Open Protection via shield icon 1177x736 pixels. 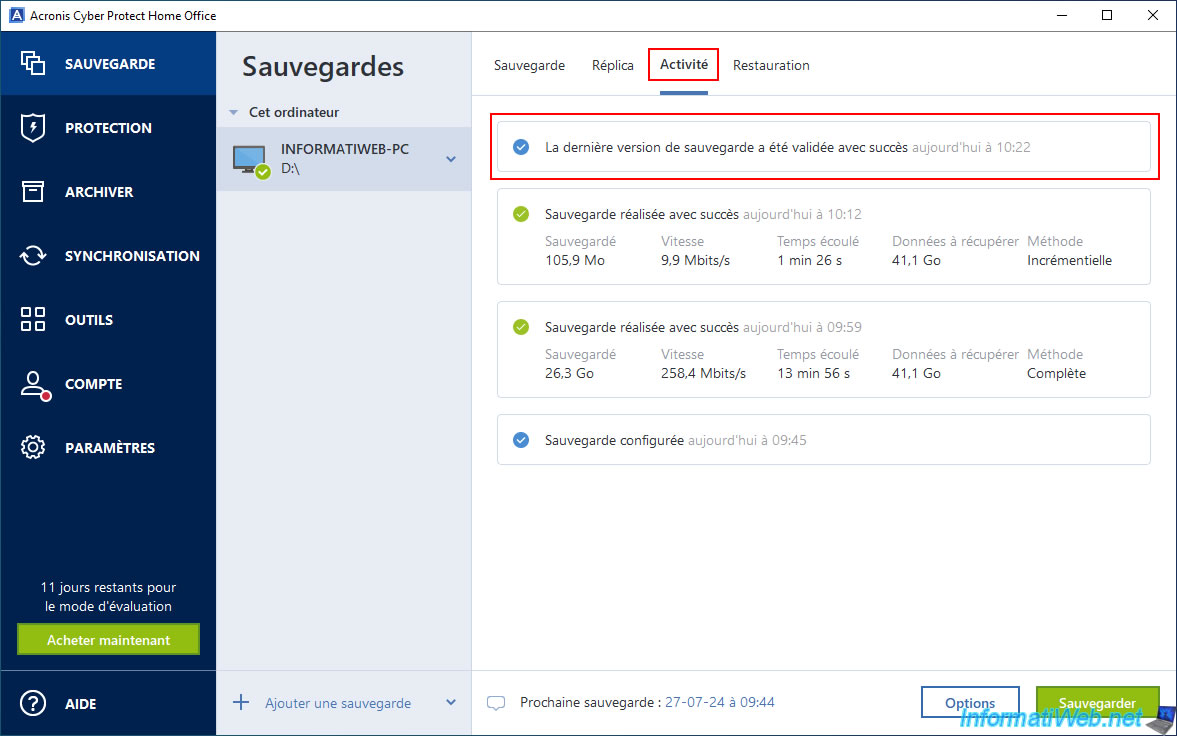33,128
